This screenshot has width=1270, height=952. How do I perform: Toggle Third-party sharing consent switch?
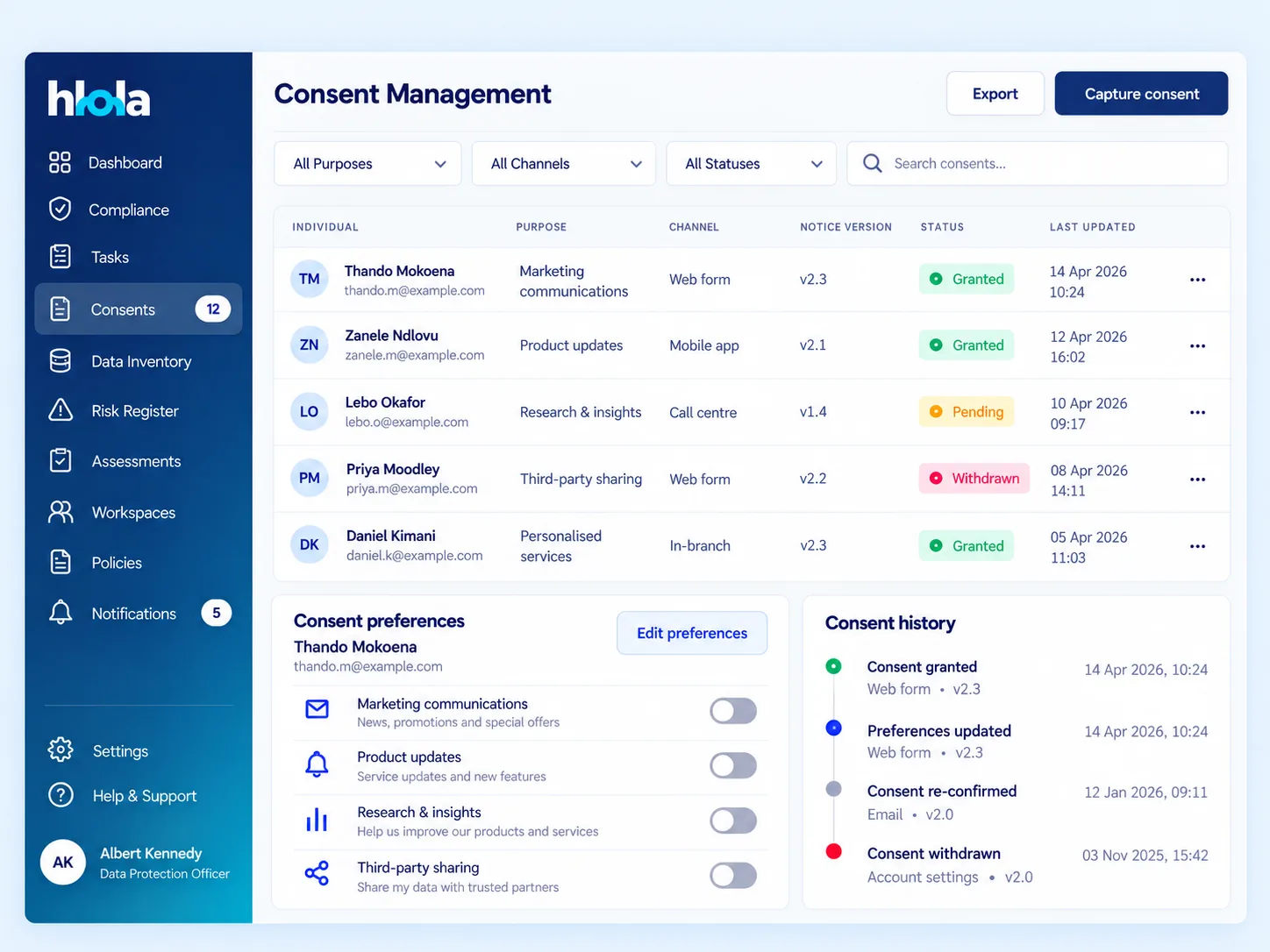coord(733,875)
